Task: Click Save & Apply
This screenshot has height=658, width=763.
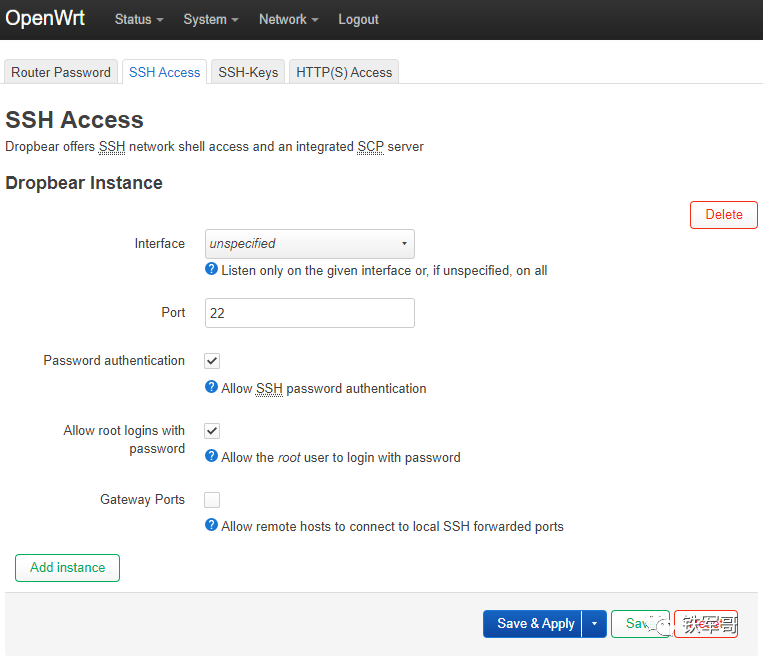Action: [x=533, y=624]
